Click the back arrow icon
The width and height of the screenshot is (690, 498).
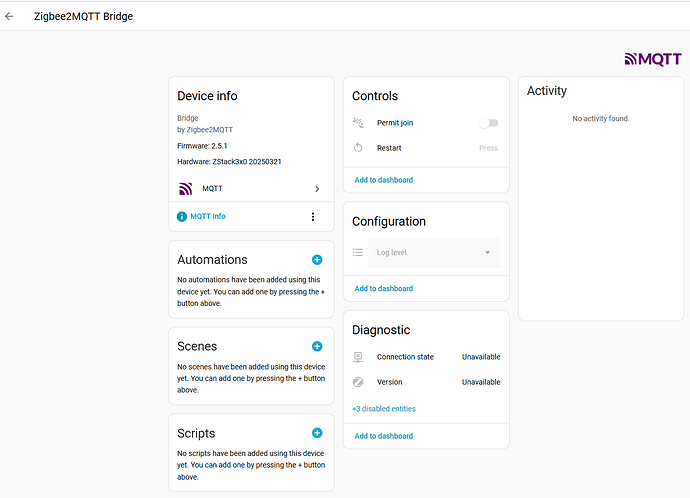(10, 16)
